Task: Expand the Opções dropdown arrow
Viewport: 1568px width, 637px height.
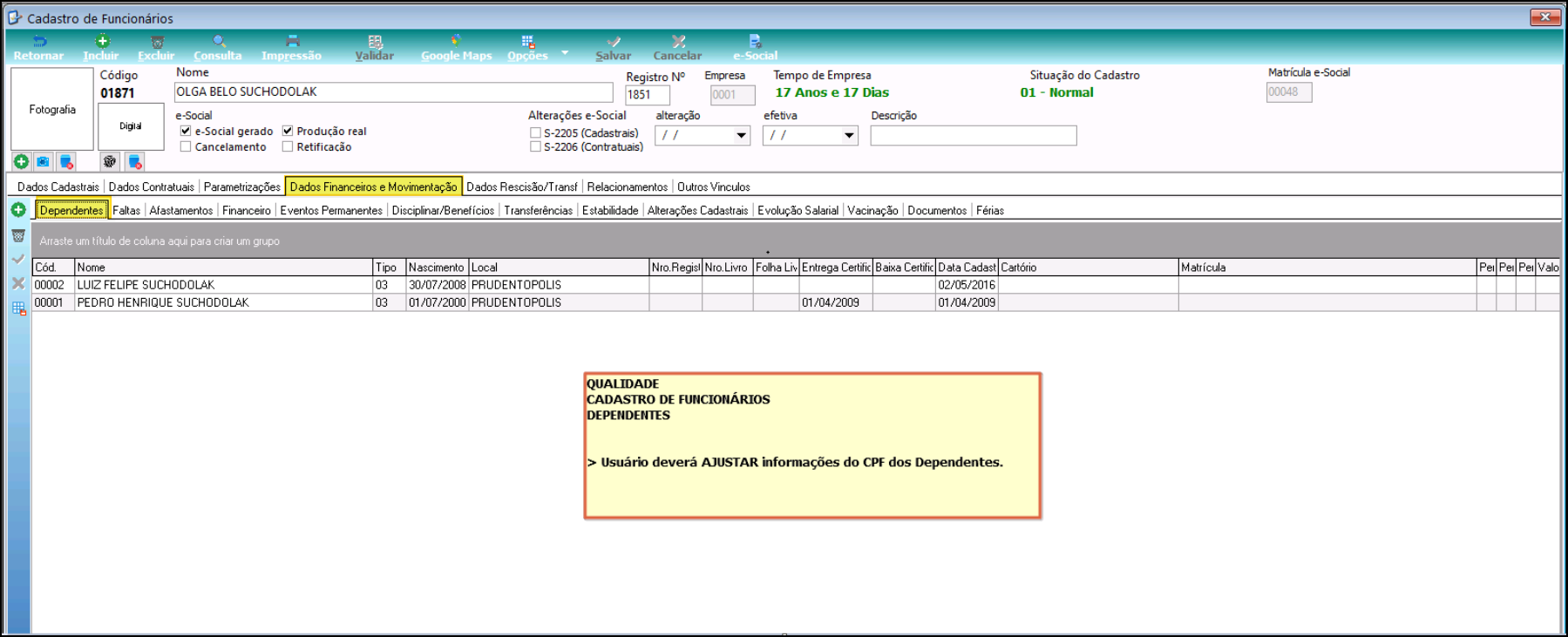Action: click(565, 52)
